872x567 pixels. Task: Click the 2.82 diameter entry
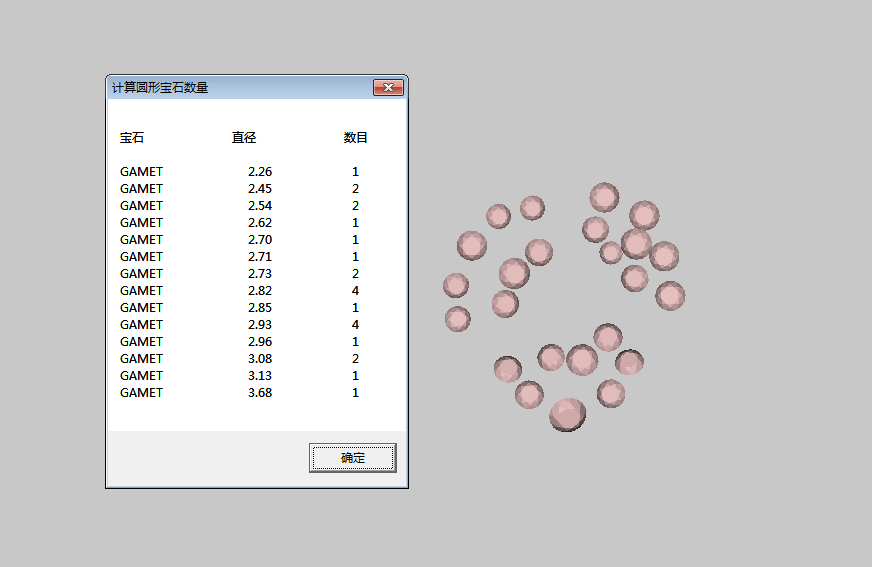point(259,291)
